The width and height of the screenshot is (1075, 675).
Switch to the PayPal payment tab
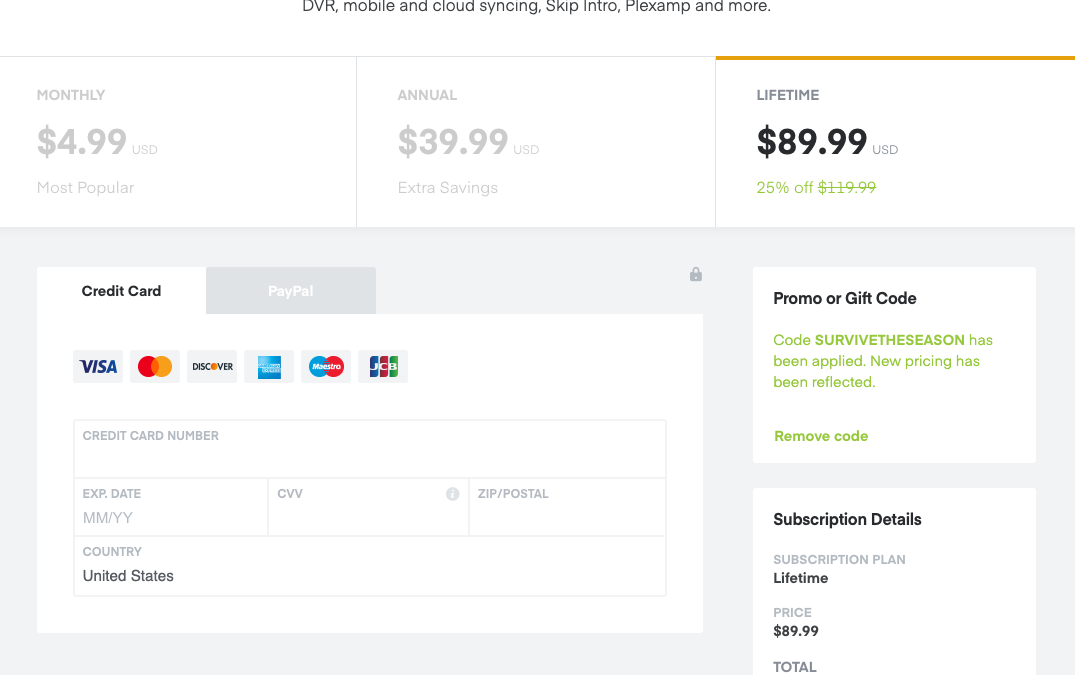pos(291,291)
